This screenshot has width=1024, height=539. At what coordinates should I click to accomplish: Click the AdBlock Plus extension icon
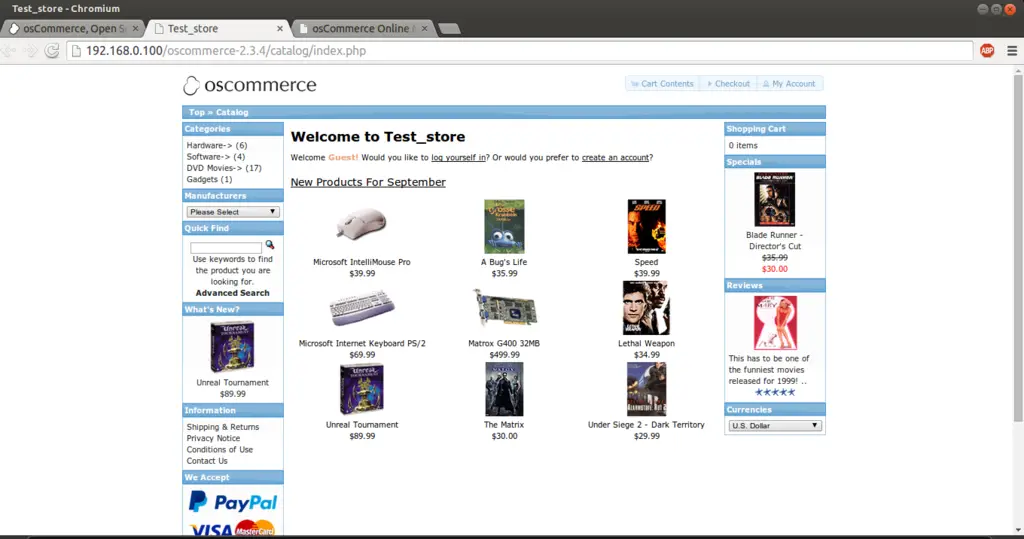click(987, 50)
